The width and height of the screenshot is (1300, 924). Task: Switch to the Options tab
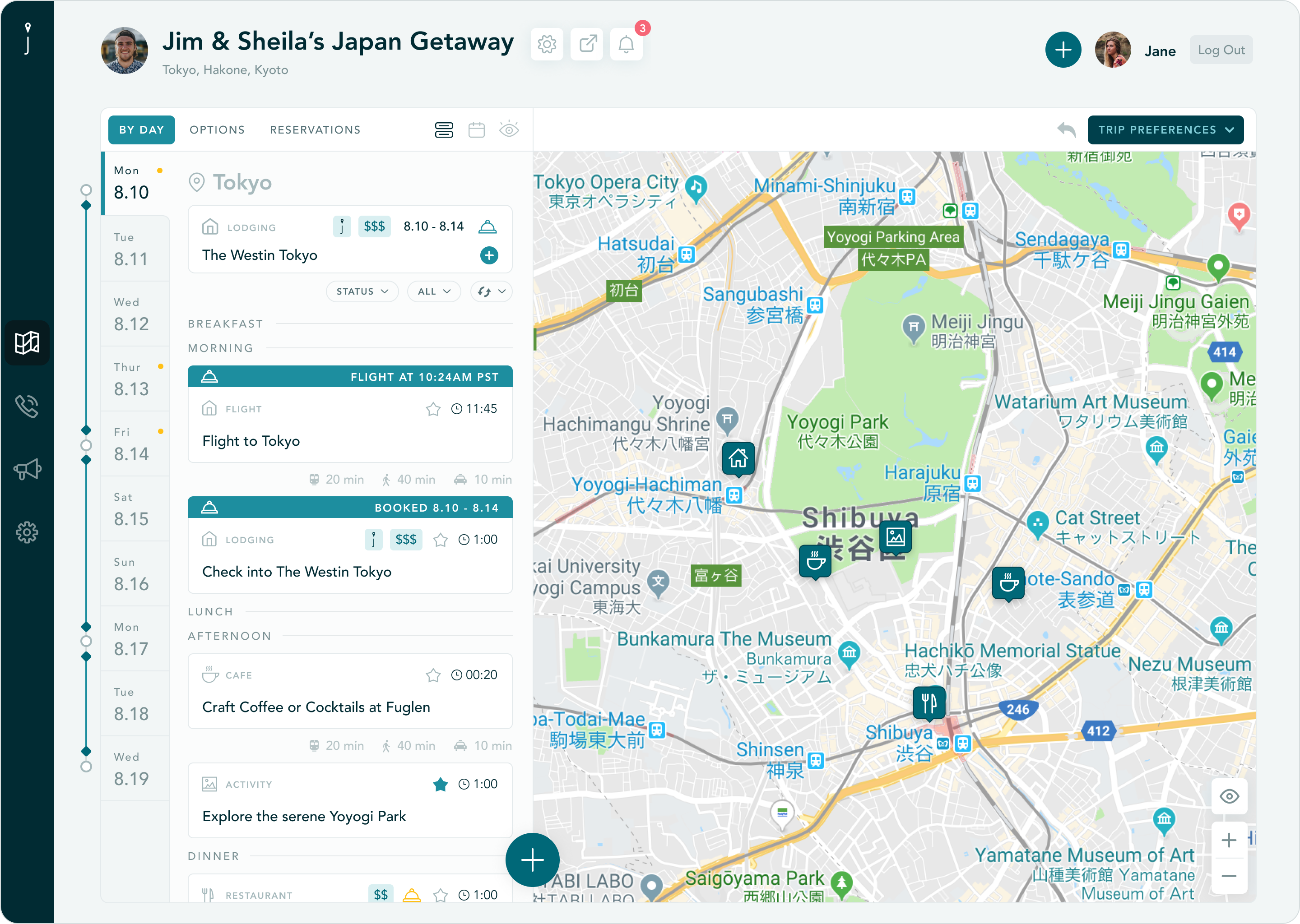217,130
